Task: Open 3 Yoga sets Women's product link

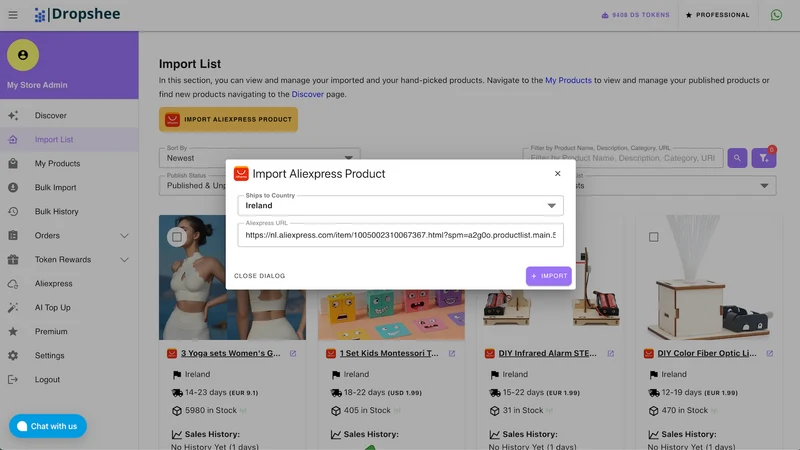Action: (231, 353)
